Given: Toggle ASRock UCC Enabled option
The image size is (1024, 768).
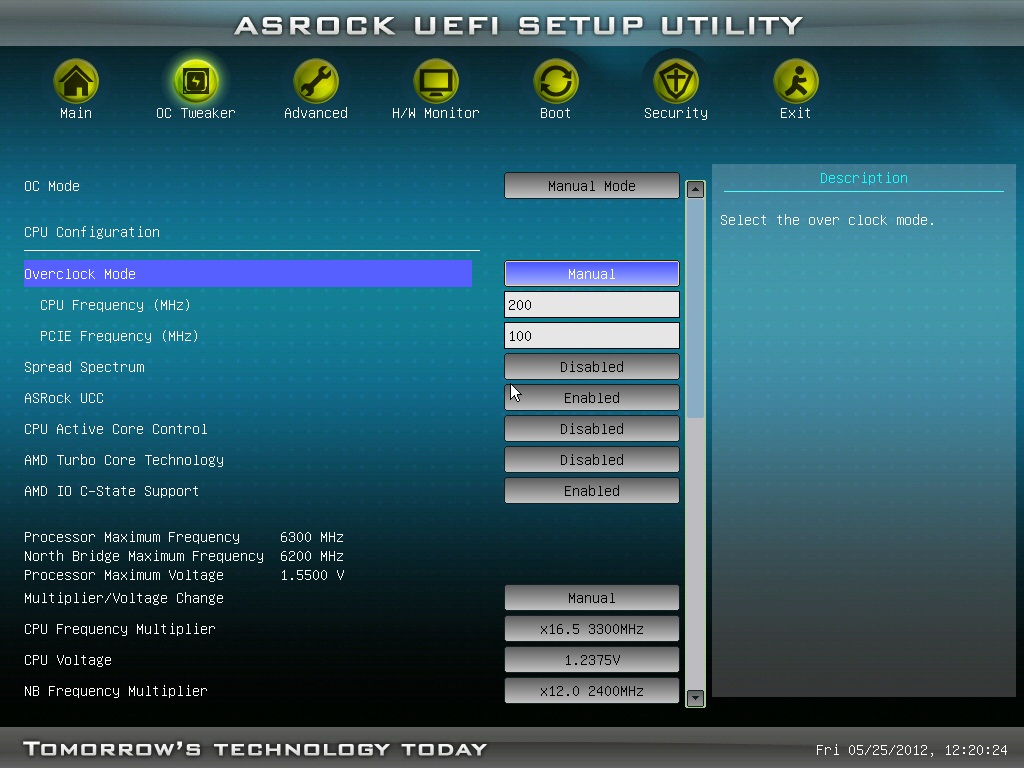Looking at the screenshot, I should tap(592, 398).
